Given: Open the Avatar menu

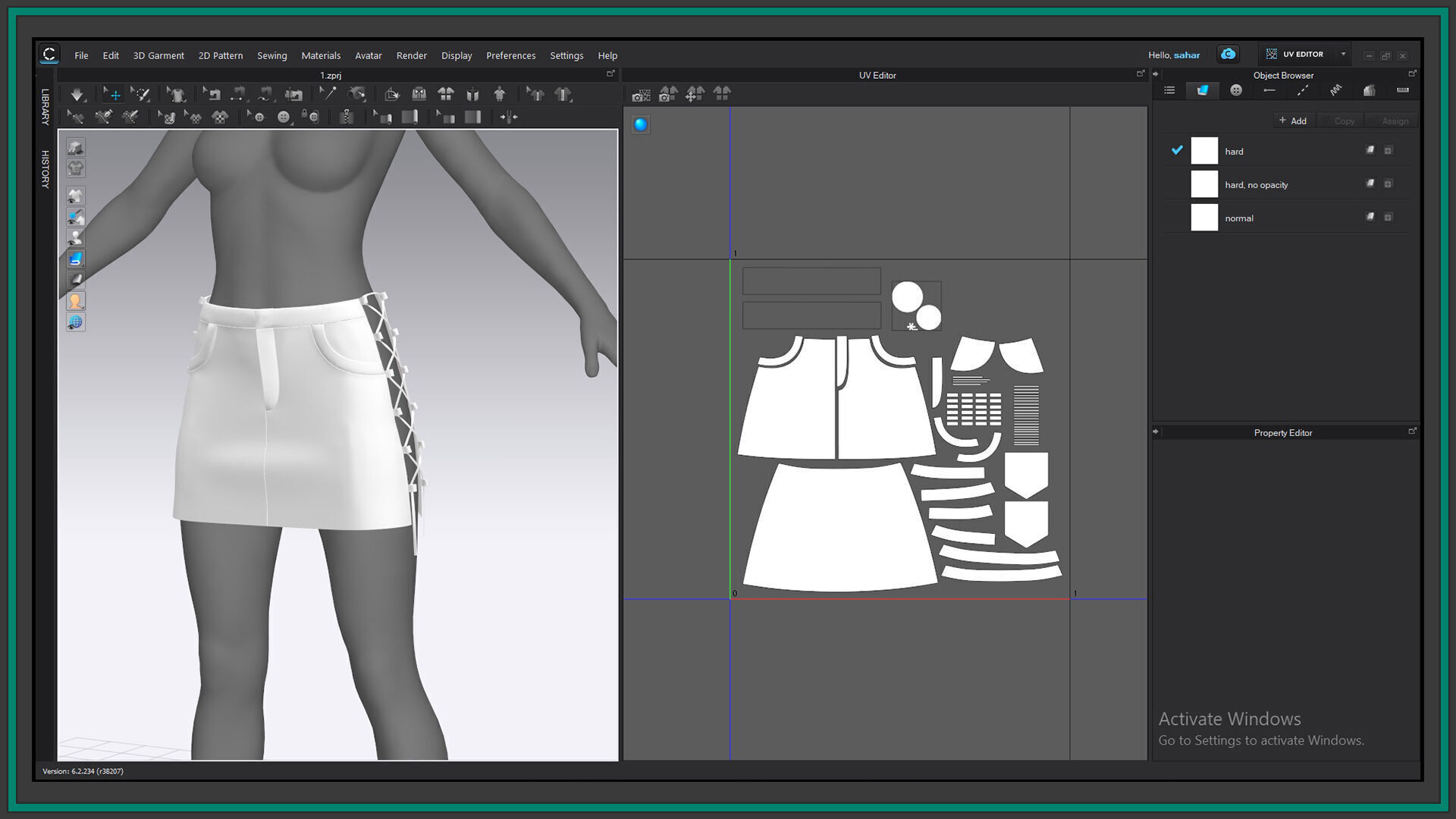Looking at the screenshot, I should 369,55.
